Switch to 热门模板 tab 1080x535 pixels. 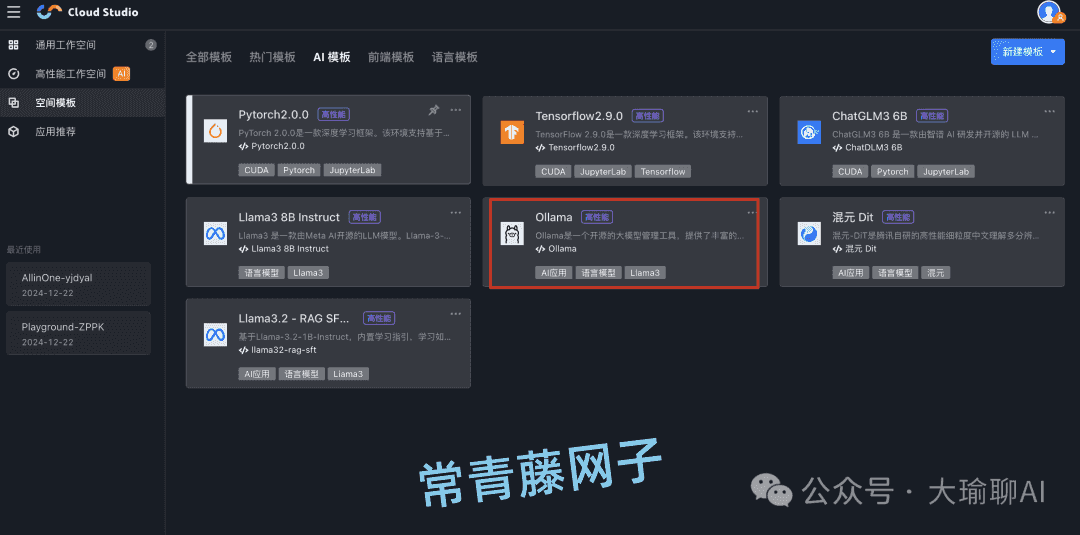click(x=272, y=57)
